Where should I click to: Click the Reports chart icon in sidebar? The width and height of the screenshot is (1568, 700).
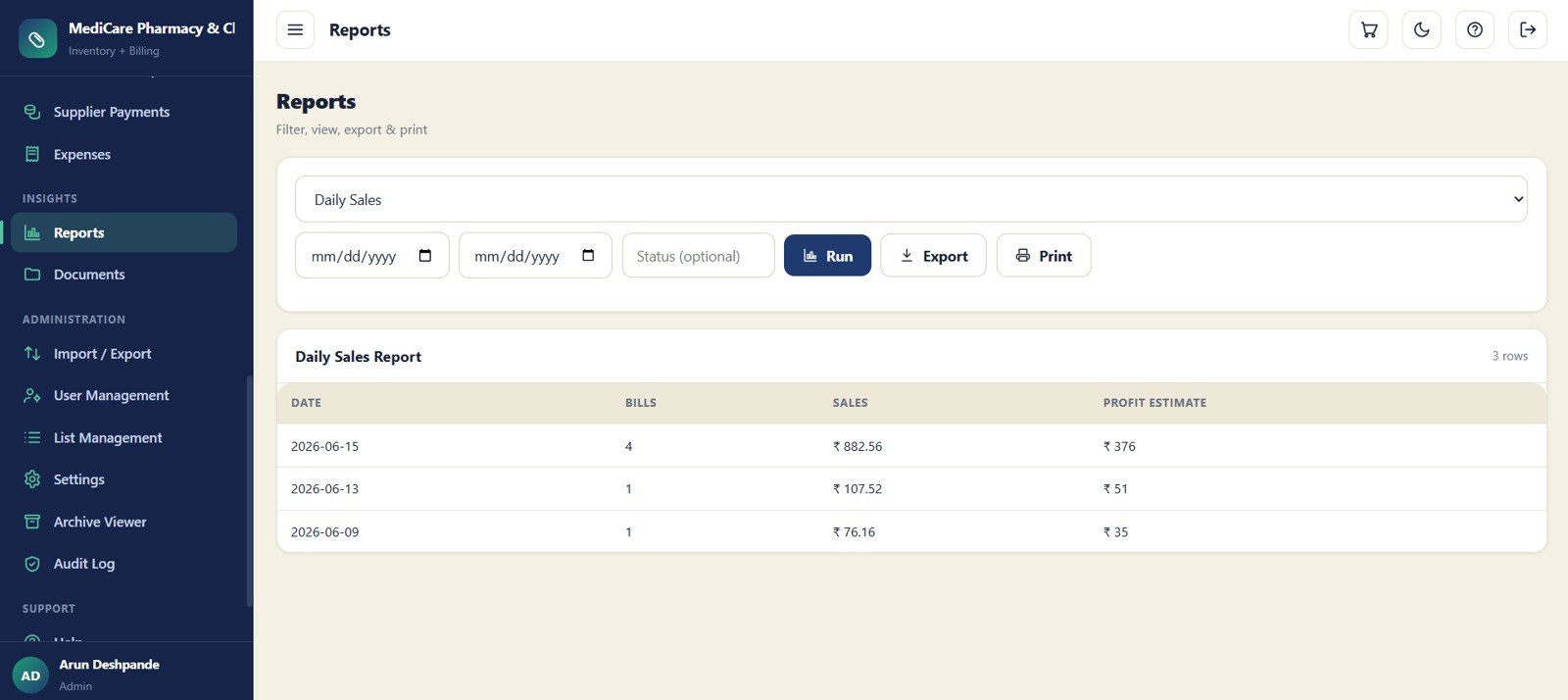tap(32, 232)
